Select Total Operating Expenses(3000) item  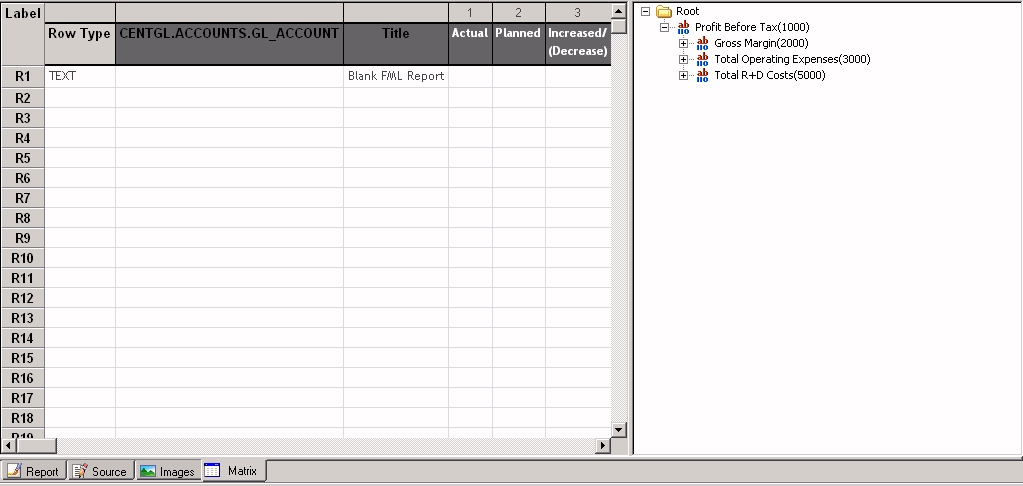point(792,59)
